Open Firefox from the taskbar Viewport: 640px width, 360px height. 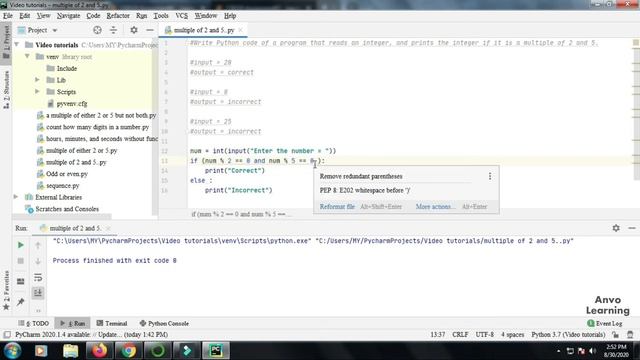coord(99,351)
